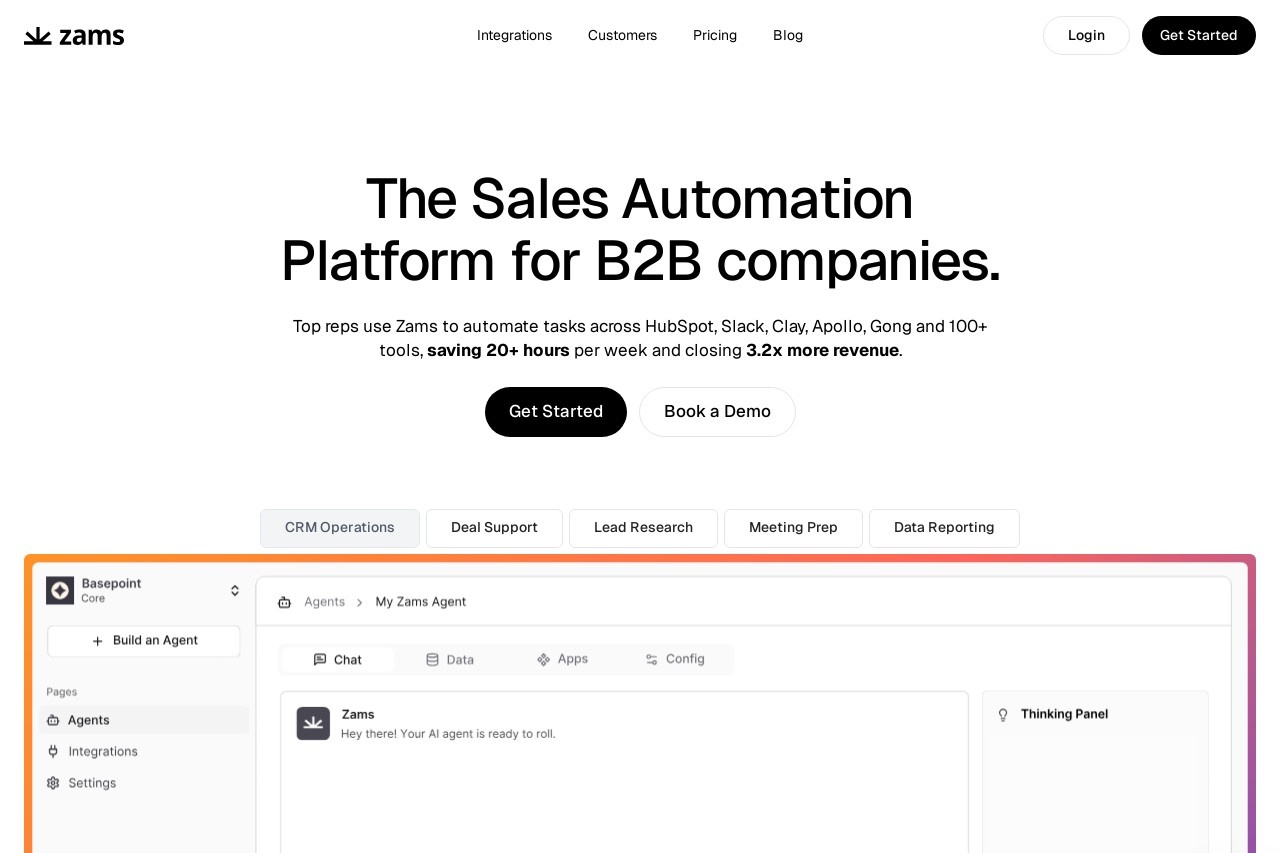Select the CRM Operations tab
This screenshot has width=1280, height=853.
340,528
